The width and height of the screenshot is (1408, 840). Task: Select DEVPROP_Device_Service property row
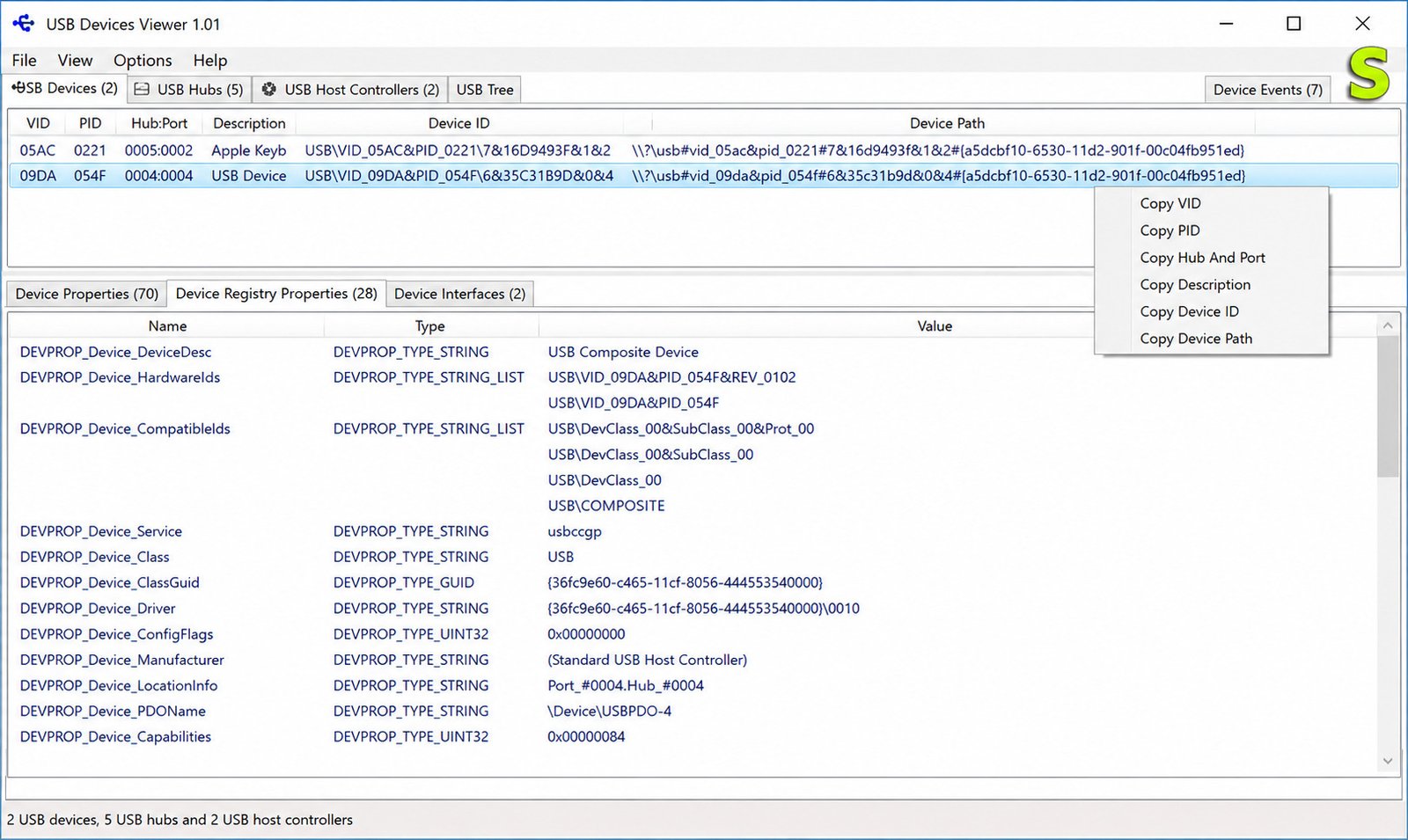[x=692, y=531]
